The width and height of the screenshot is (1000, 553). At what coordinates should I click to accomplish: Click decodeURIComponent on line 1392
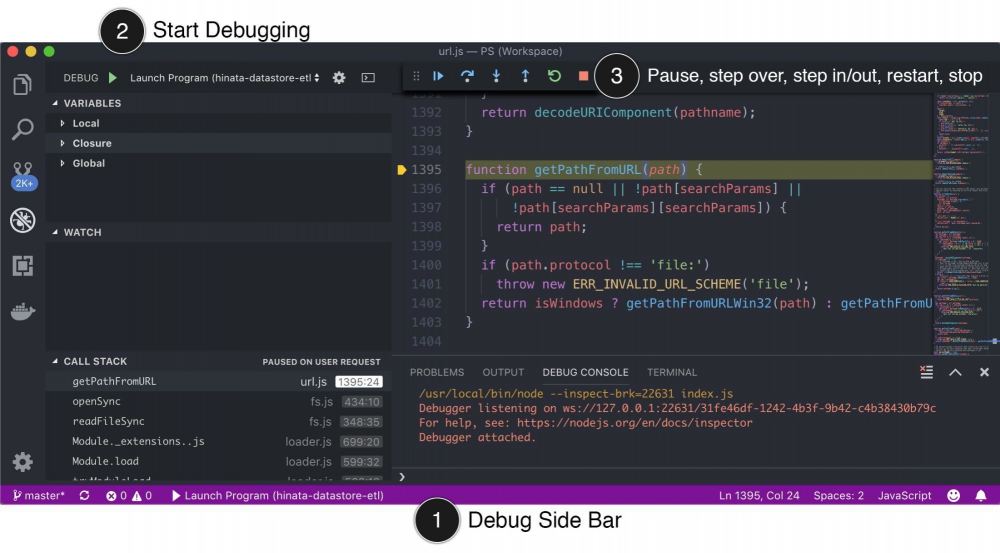pyautogui.click(x=603, y=112)
